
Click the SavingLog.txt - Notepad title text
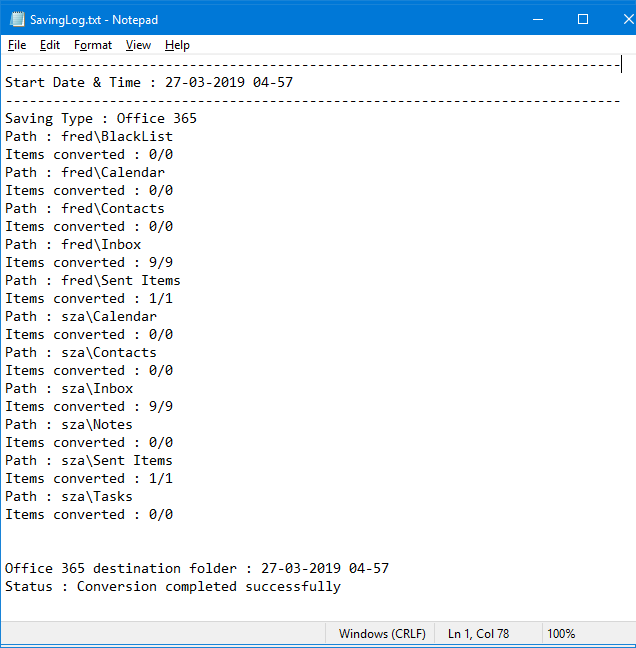[94, 20]
